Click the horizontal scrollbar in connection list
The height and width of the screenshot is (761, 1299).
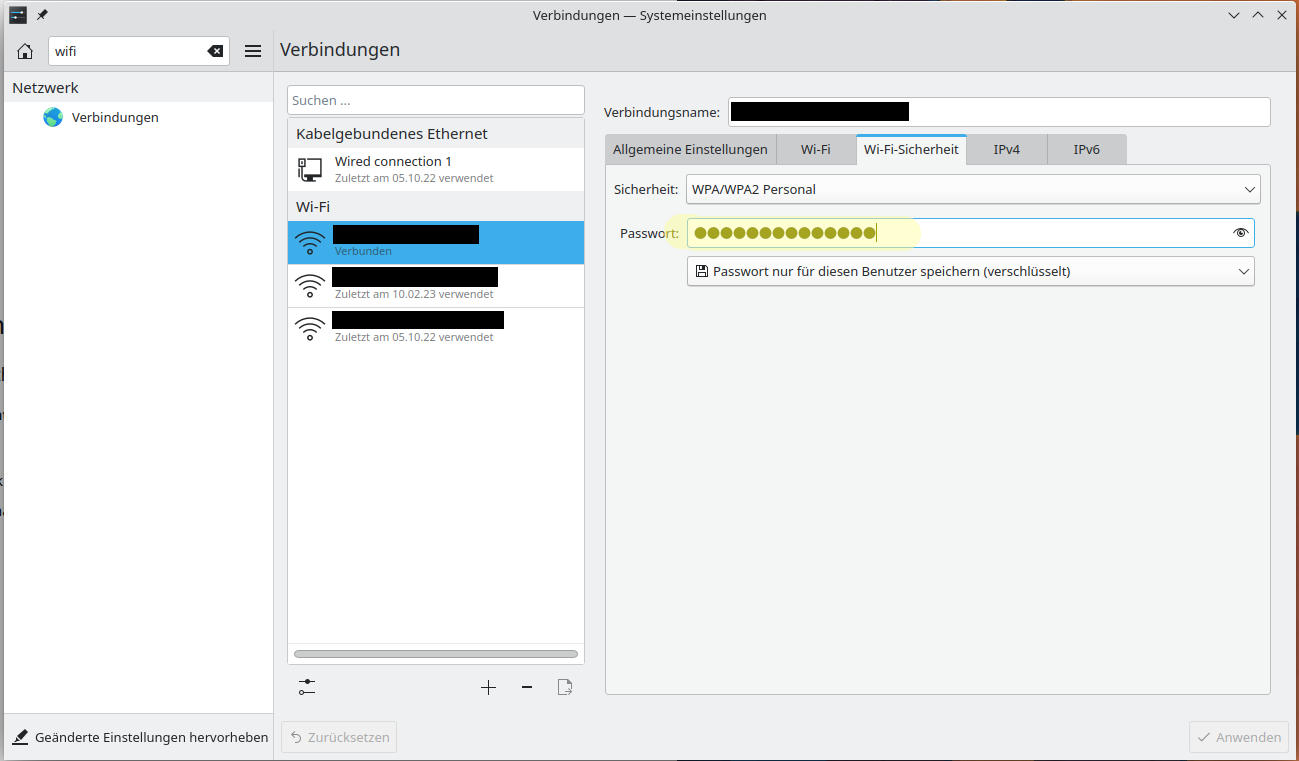pos(436,654)
